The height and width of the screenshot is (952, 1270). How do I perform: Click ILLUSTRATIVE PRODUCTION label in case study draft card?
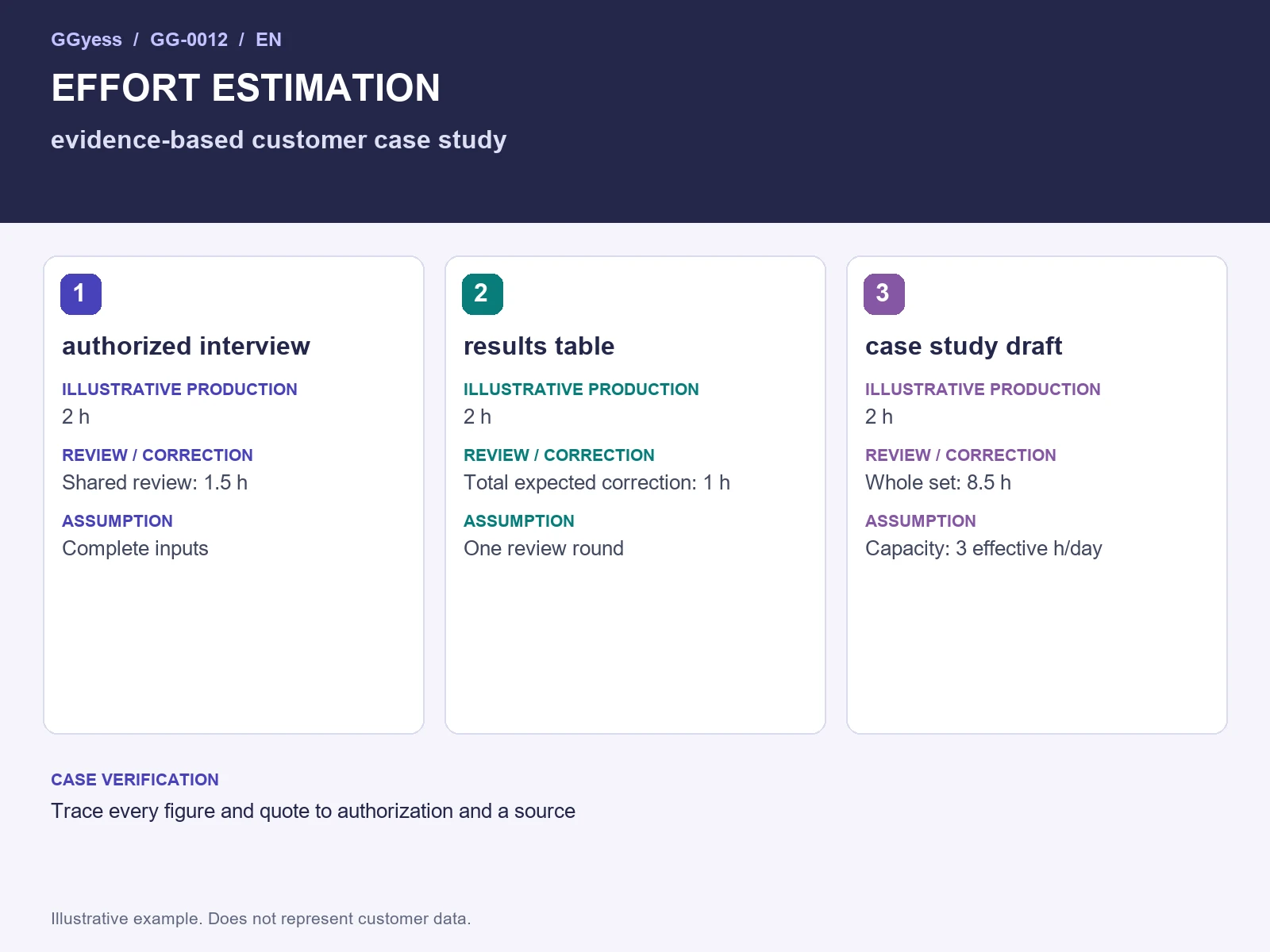tap(983, 390)
